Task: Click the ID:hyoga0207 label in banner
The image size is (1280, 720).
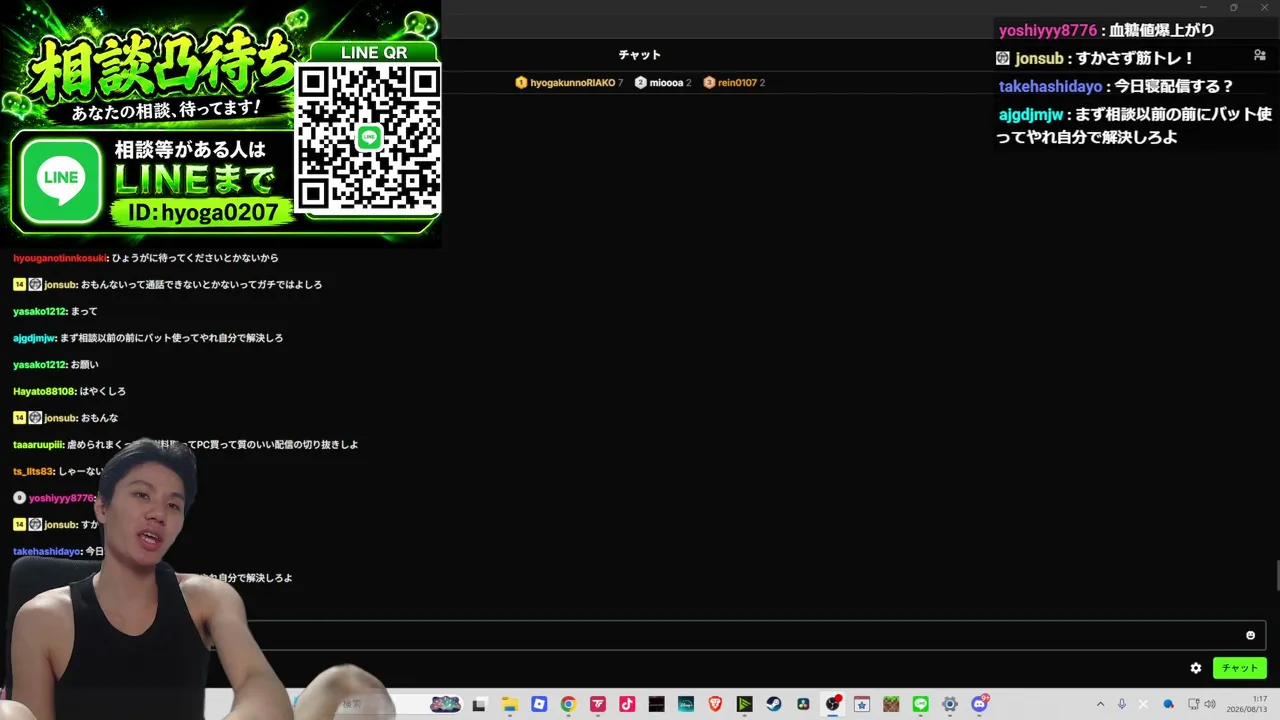Action: (x=202, y=212)
